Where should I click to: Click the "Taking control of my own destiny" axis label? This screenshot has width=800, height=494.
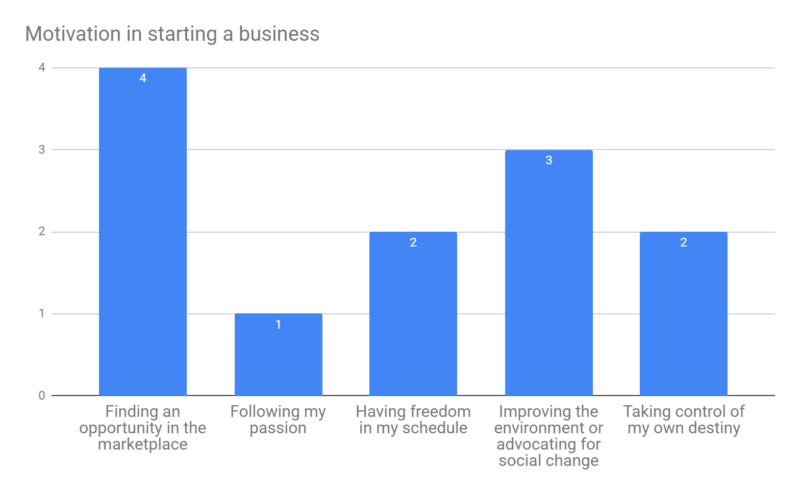click(683, 419)
